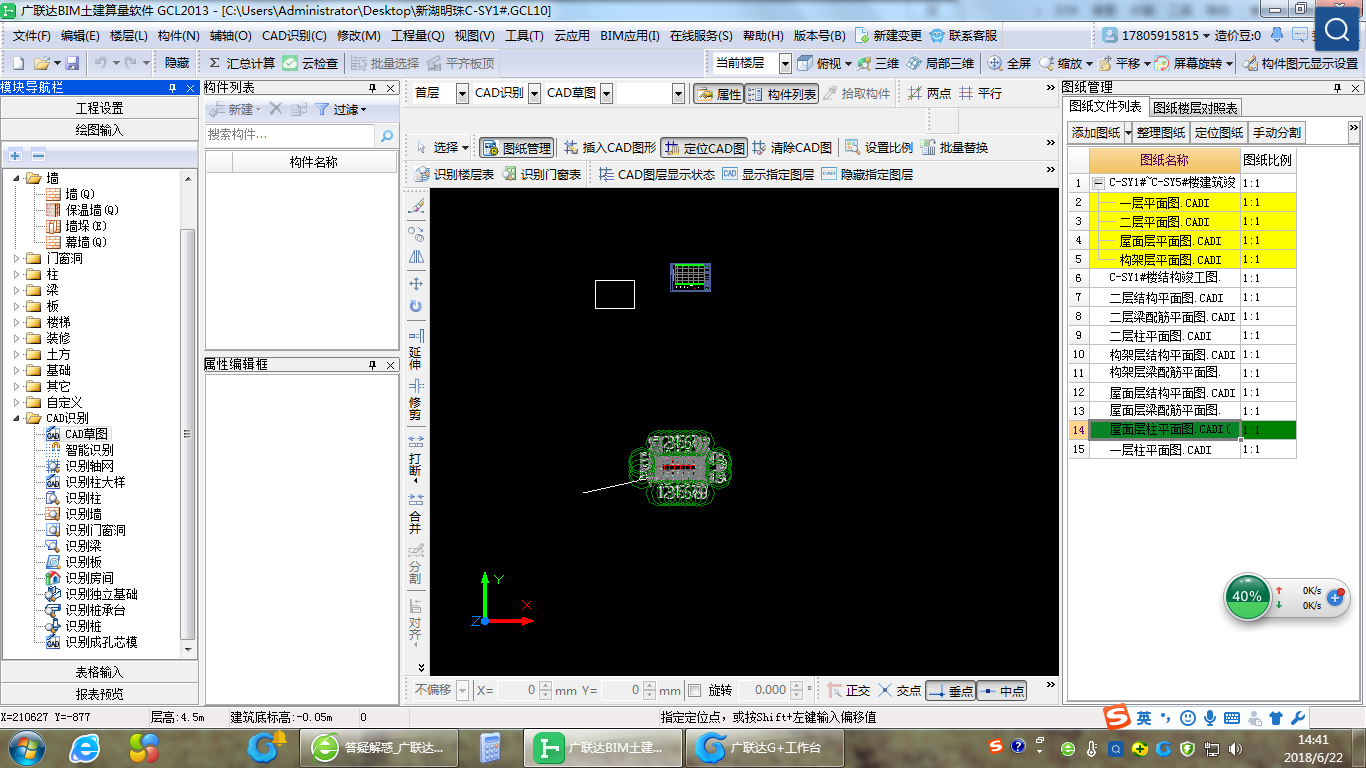
Task: Toggle 垂点 perpendicular snap
Action: 950,690
